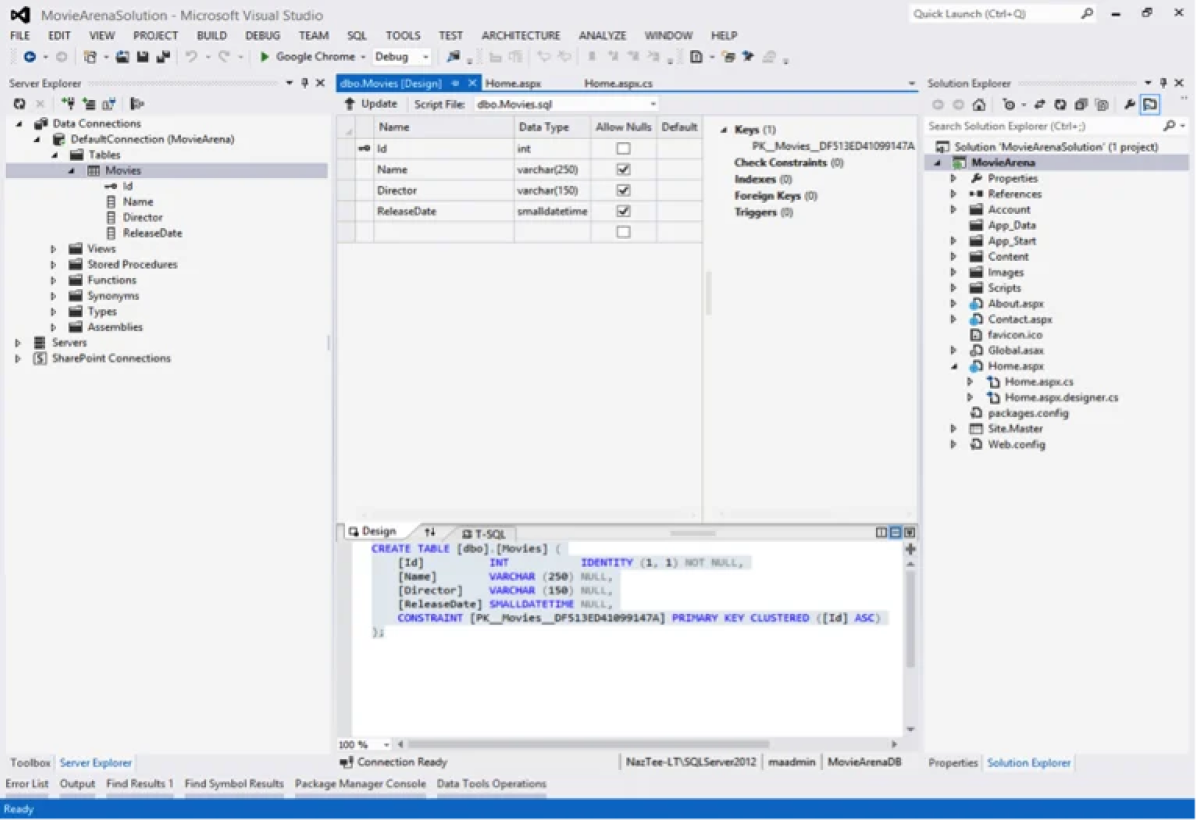Click the Navigate Backward toolbar icon
Viewport: 1196px width, 820px height.
click(x=29, y=56)
